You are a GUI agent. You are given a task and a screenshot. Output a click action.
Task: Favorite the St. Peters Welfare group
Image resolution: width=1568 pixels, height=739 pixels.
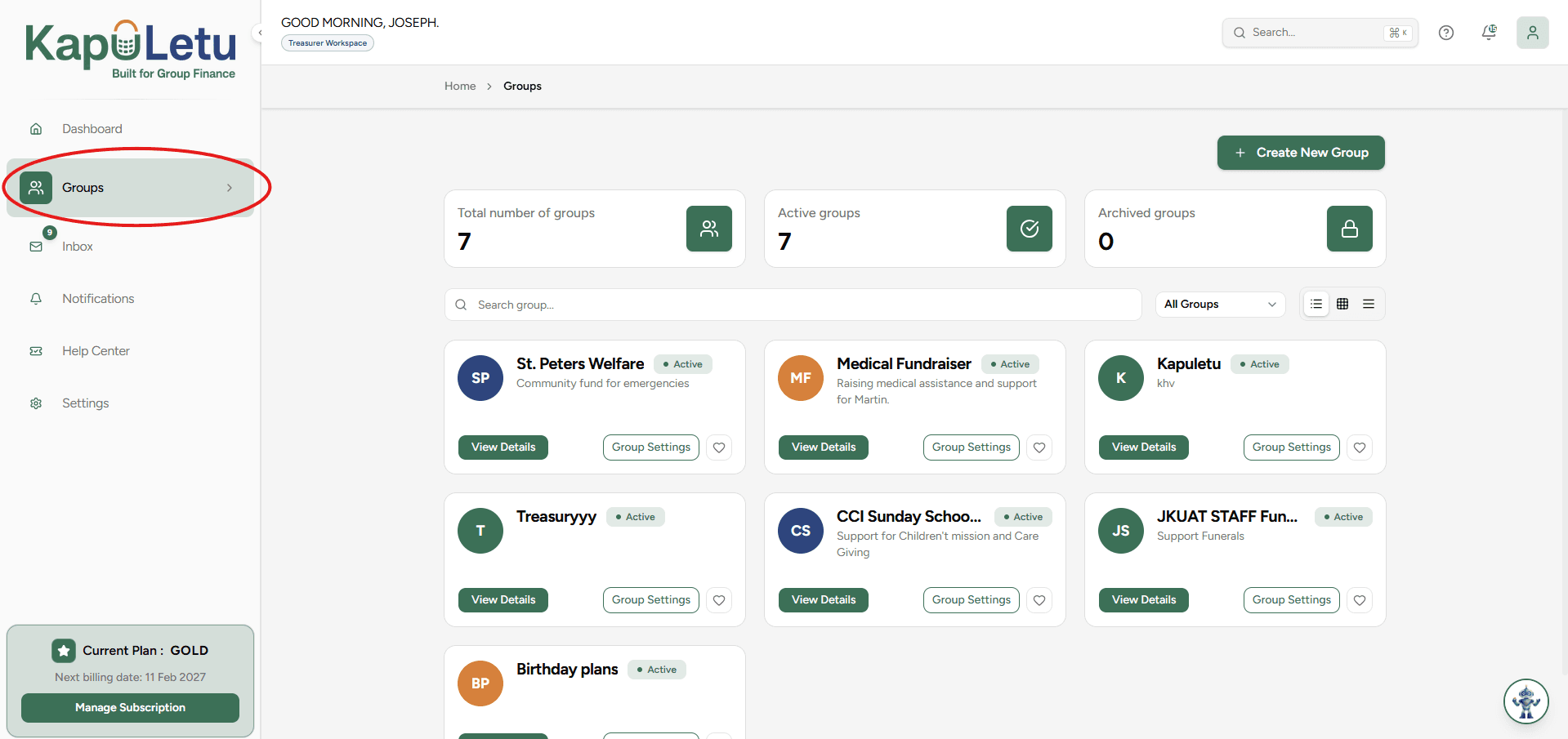(719, 447)
